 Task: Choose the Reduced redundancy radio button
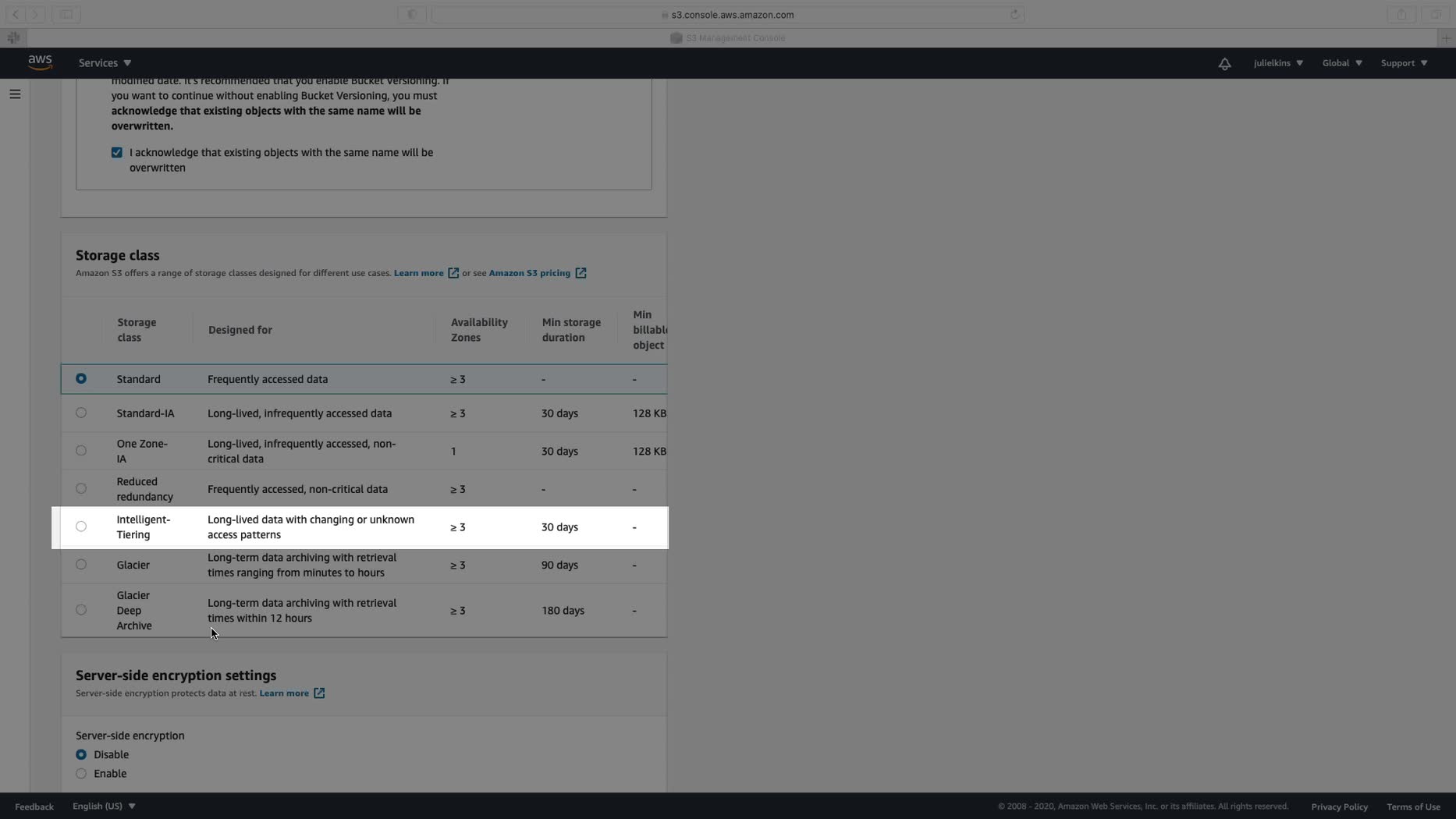[x=81, y=489]
